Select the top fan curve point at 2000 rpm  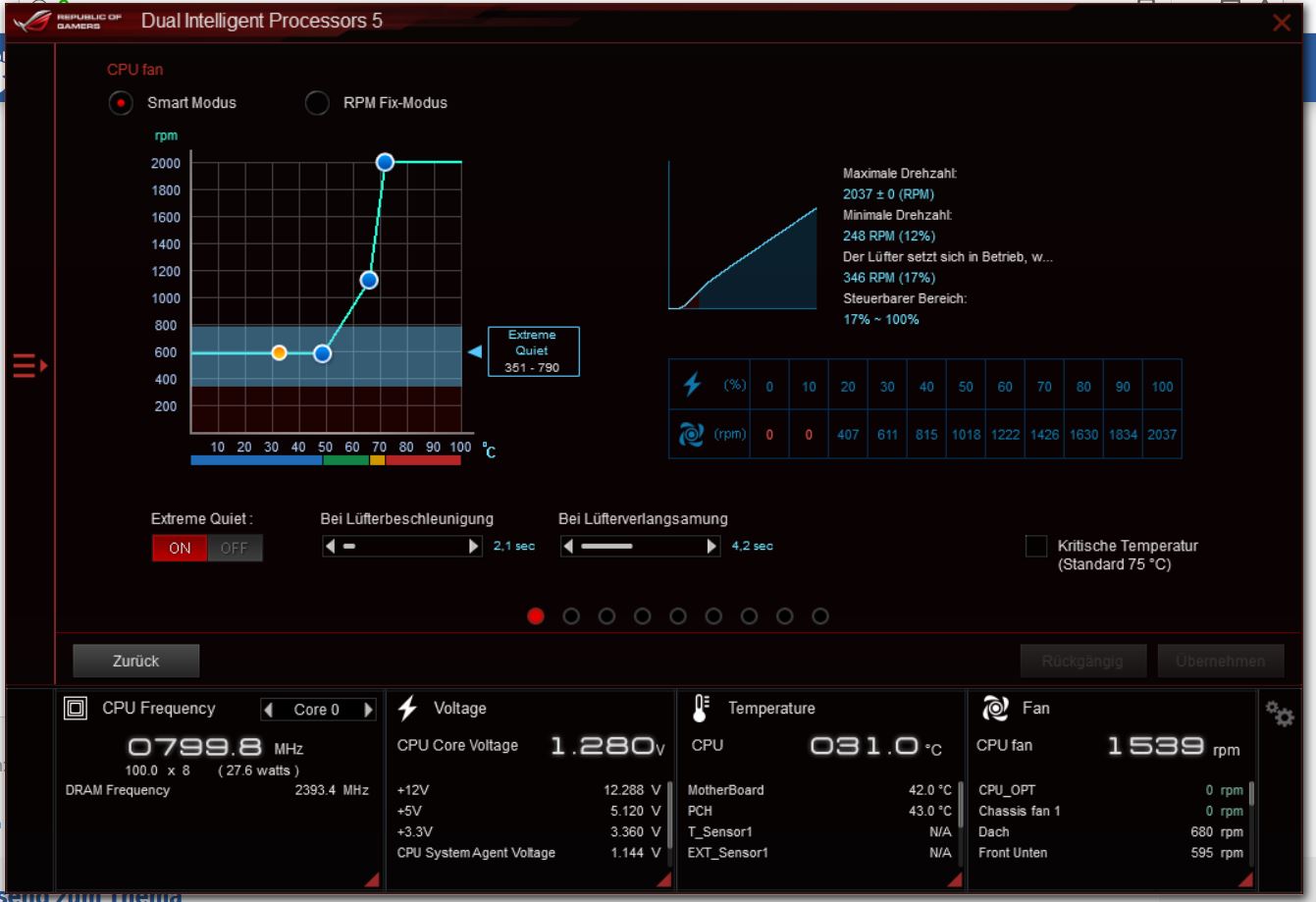pyautogui.click(x=385, y=162)
